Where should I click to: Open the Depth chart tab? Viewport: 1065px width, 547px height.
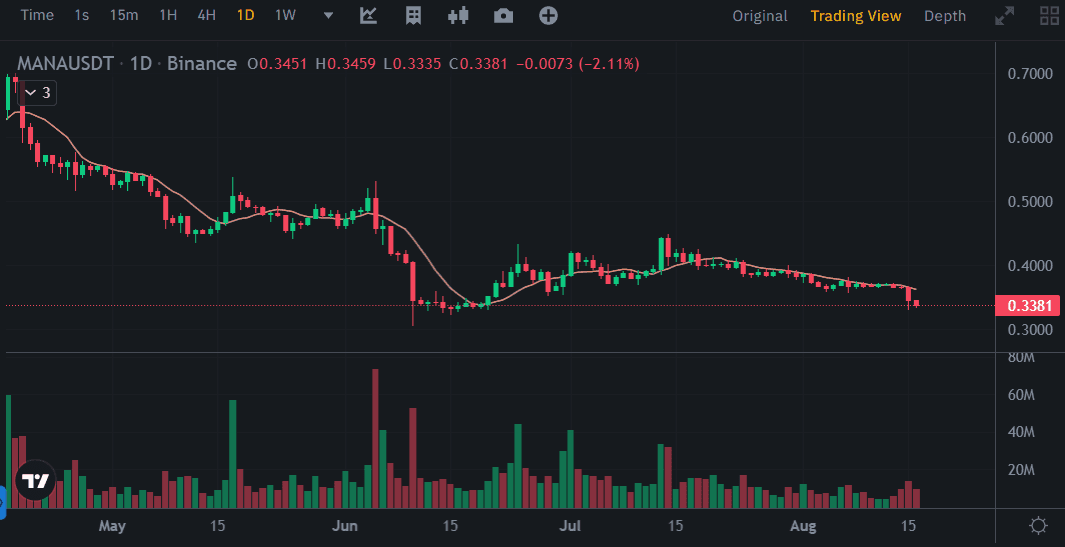point(945,16)
